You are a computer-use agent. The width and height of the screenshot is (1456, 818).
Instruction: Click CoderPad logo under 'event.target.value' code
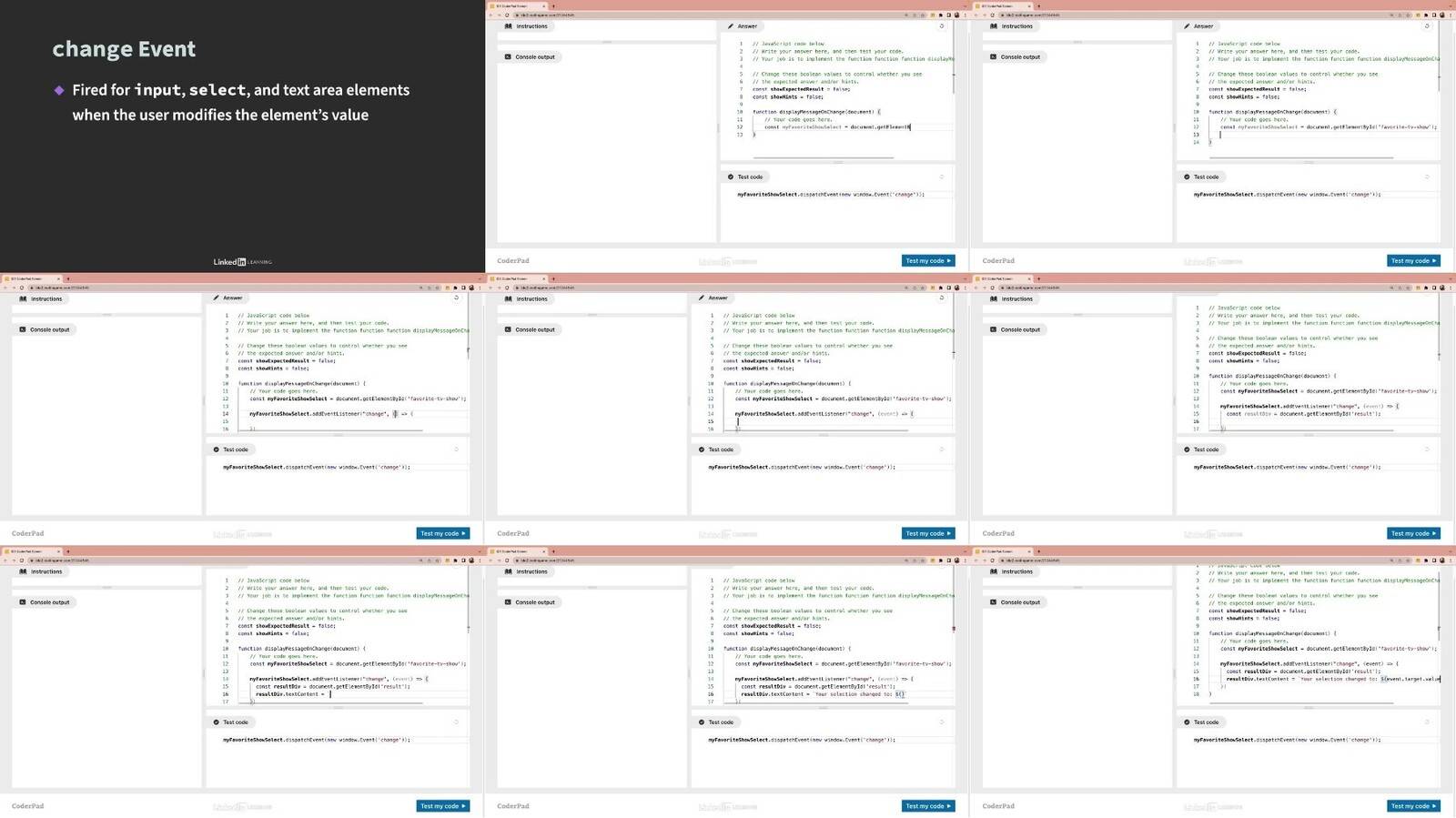point(998,806)
